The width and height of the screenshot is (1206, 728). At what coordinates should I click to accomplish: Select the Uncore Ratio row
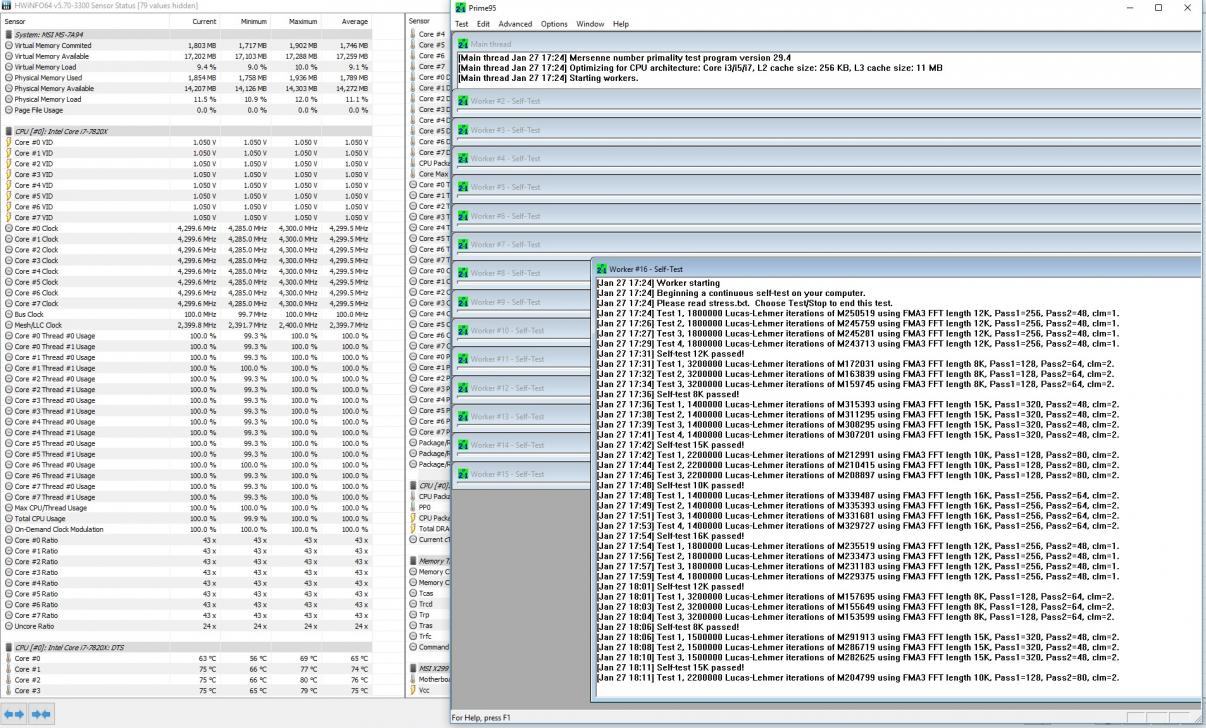point(186,626)
